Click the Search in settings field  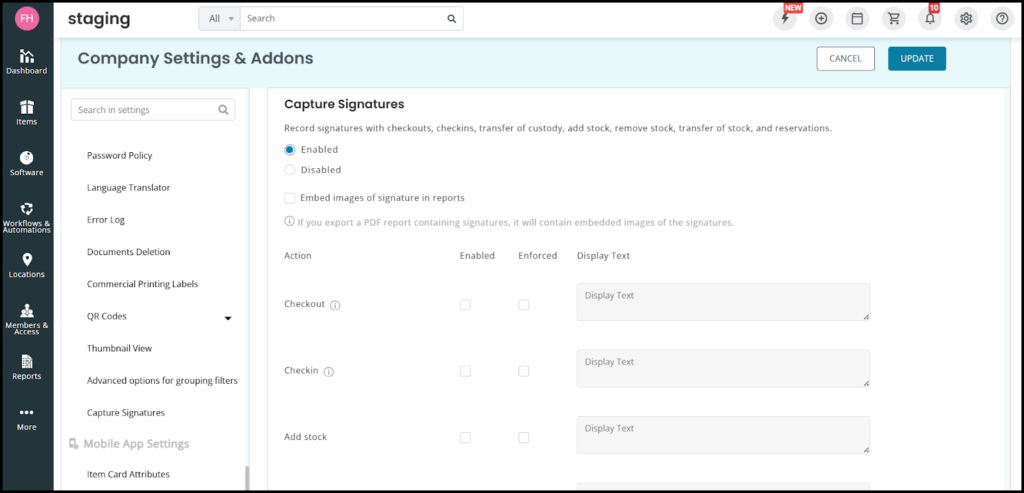click(145, 110)
